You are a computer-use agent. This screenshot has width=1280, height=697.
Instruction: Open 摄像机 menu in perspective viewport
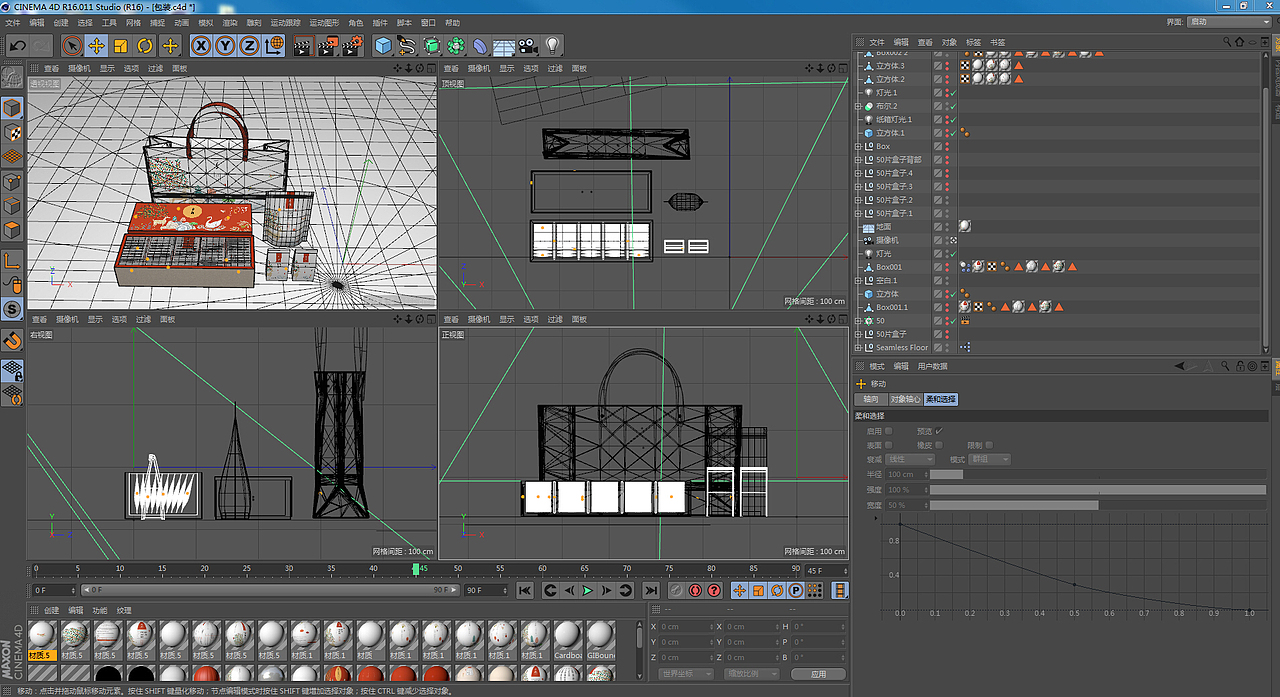point(79,68)
